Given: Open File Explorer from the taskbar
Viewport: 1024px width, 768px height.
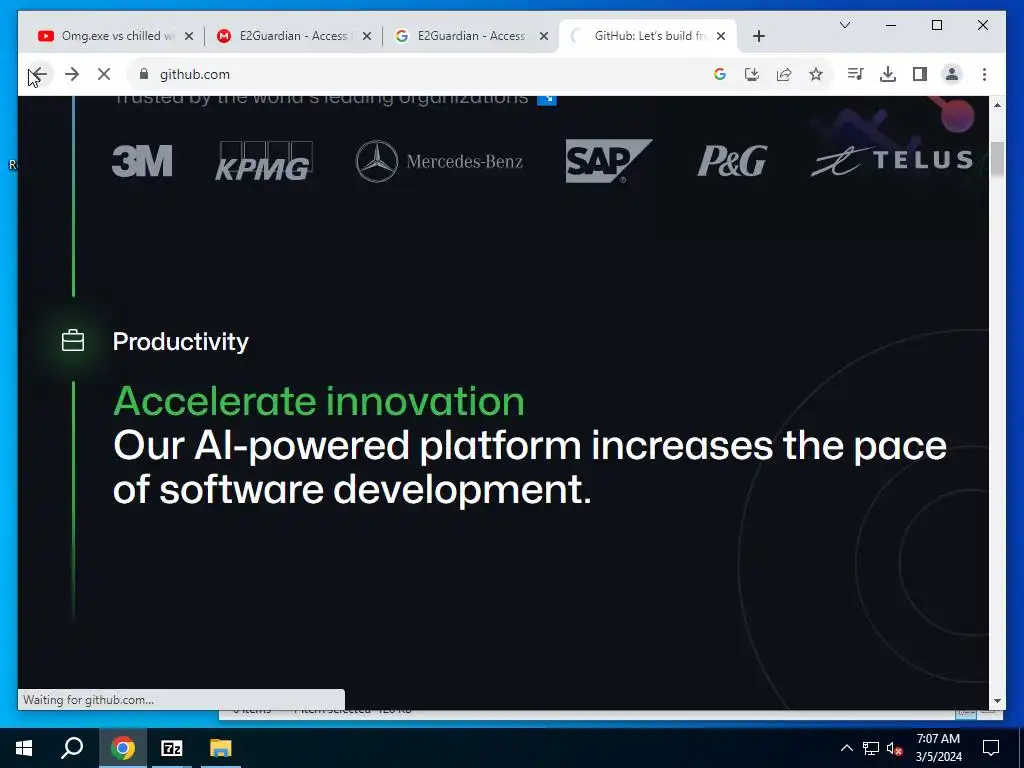Looking at the screenshot, I should (x=221, y=748).
